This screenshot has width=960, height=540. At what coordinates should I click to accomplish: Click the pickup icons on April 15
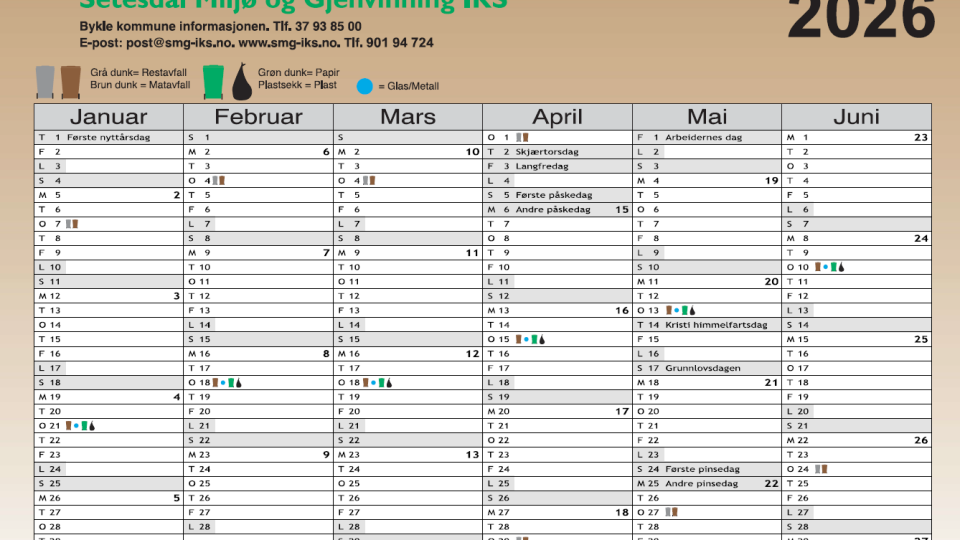(530, 340)
